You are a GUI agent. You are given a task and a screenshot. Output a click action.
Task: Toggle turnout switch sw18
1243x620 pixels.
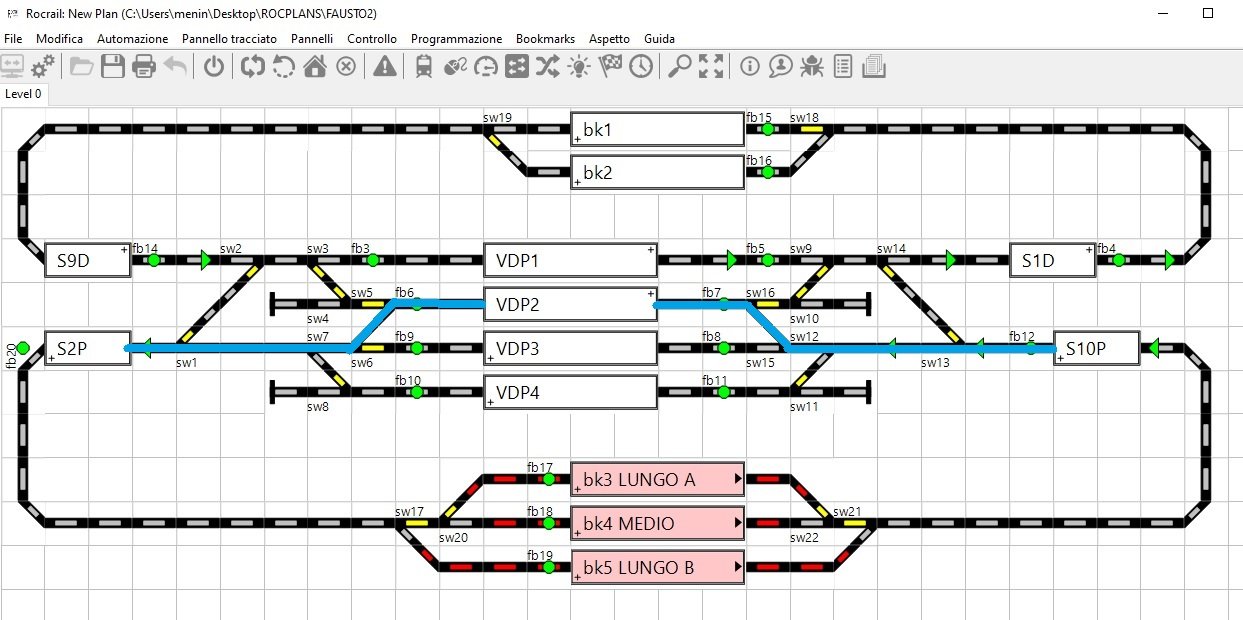(811, 129)
